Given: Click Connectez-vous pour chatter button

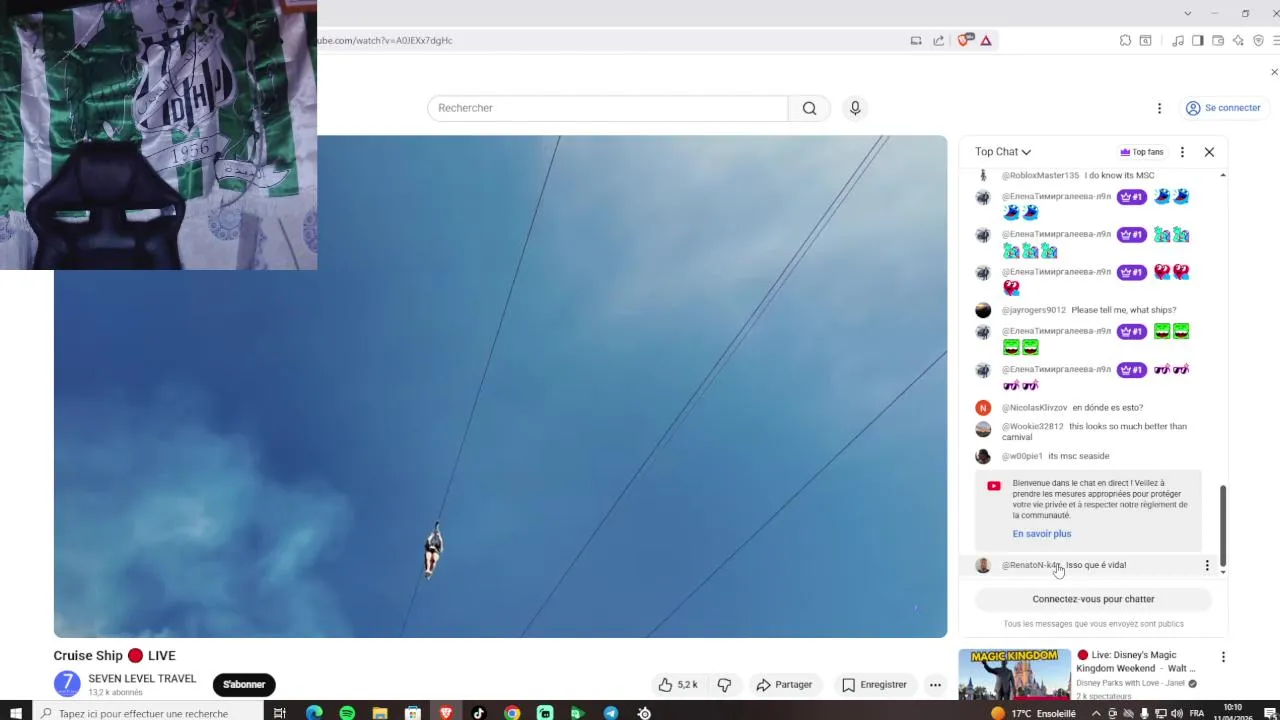Looking at the screenshot, I should (1093, 599).
